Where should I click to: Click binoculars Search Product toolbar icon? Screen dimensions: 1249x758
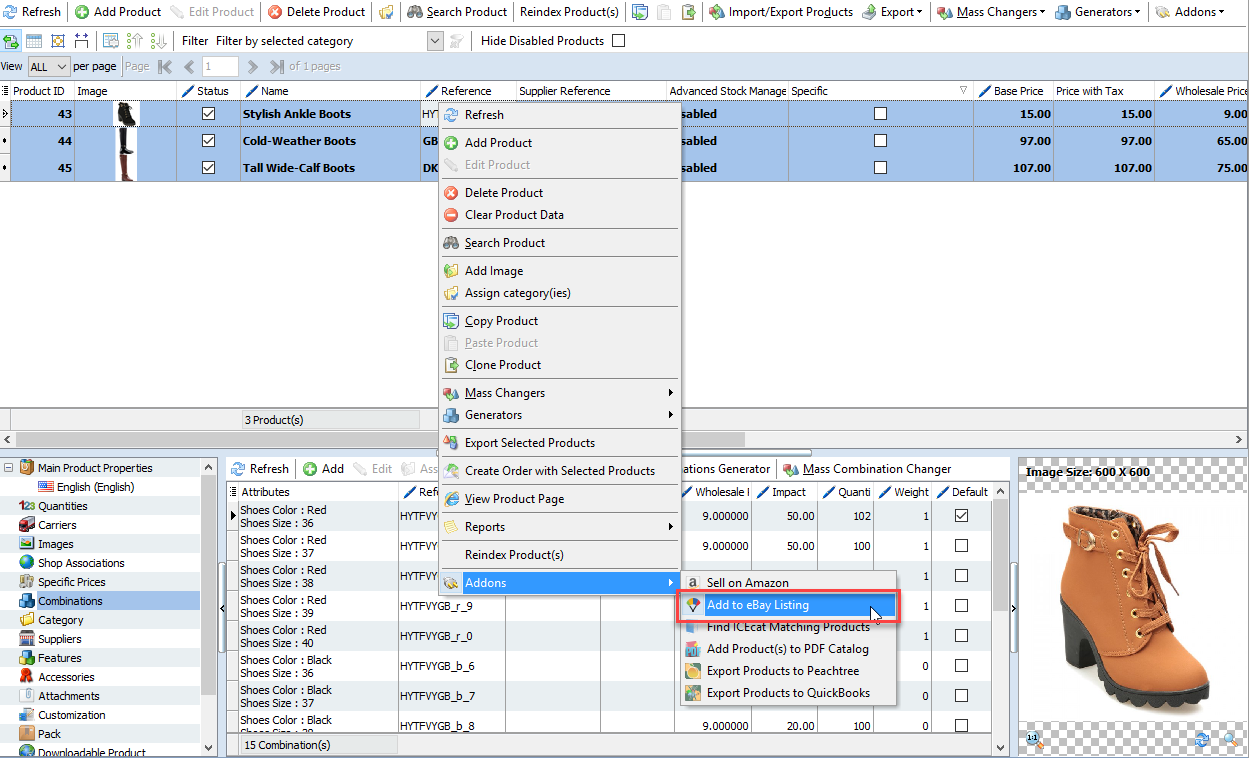[x=415, y=12]
